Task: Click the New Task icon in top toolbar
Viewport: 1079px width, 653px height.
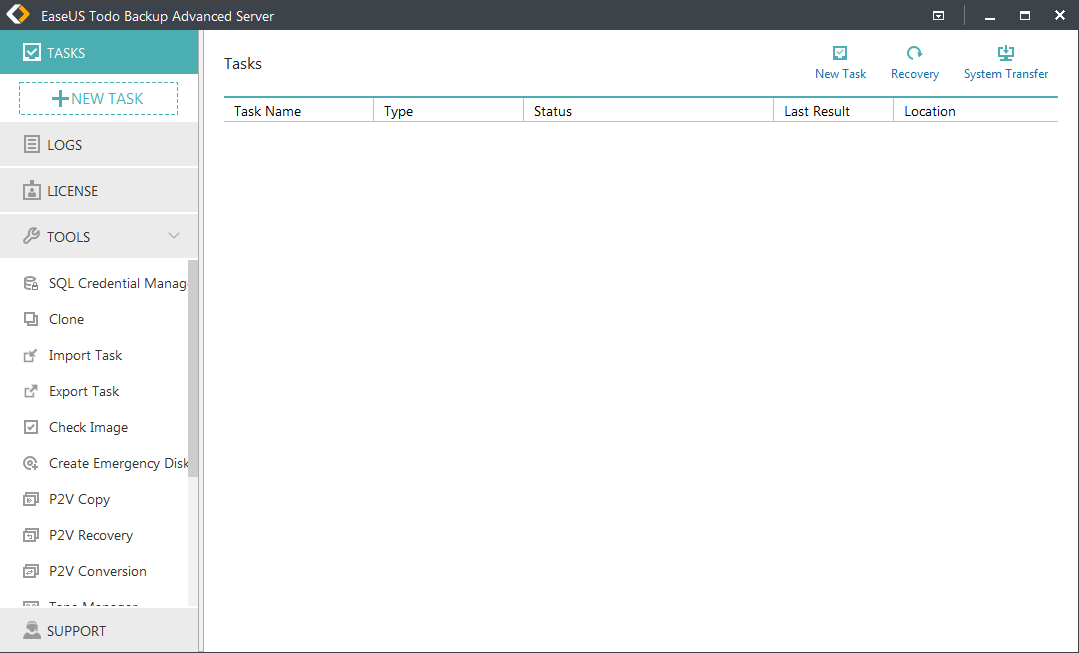Action: click(840, 53)
